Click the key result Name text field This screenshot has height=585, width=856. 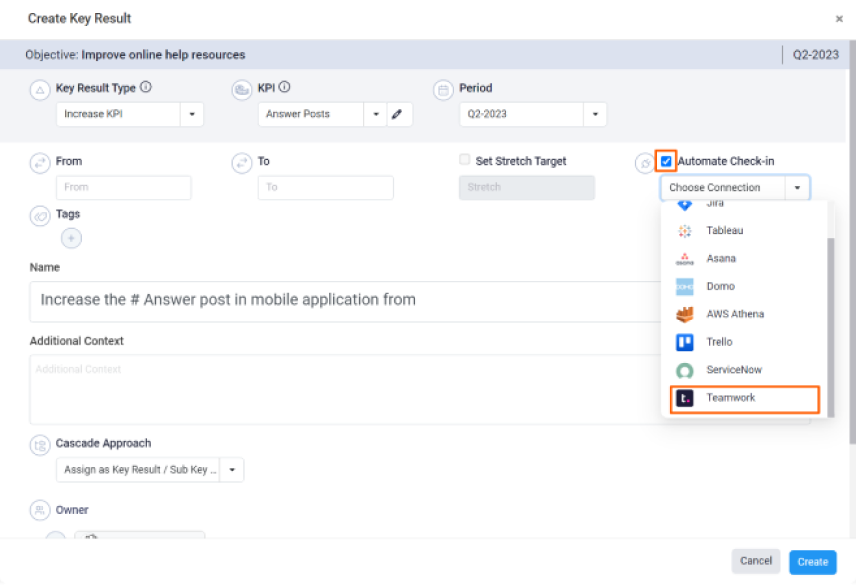click(x=345, y=301)
